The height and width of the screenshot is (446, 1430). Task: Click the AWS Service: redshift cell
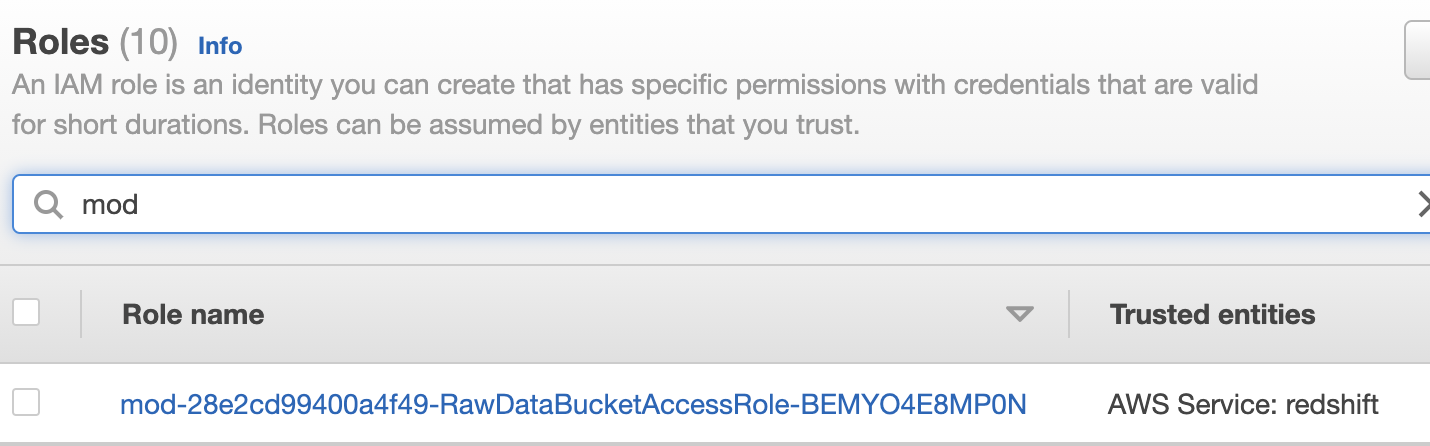click(1243, 404)
